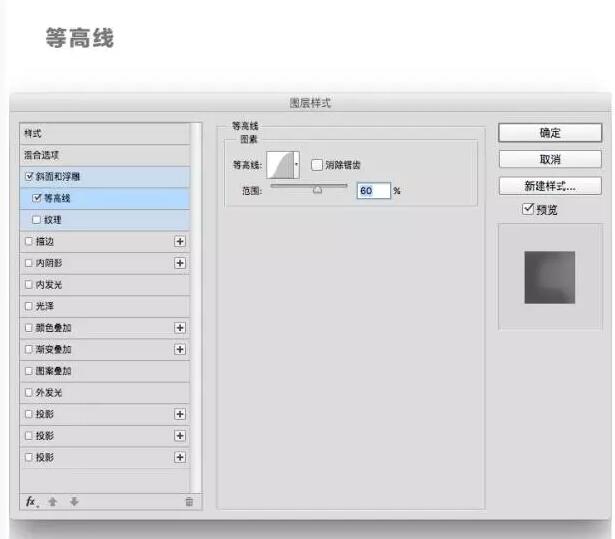Toggle the 预览 preview checkbox
This screenshot has height=539, width=615.
tap(528, 209)
